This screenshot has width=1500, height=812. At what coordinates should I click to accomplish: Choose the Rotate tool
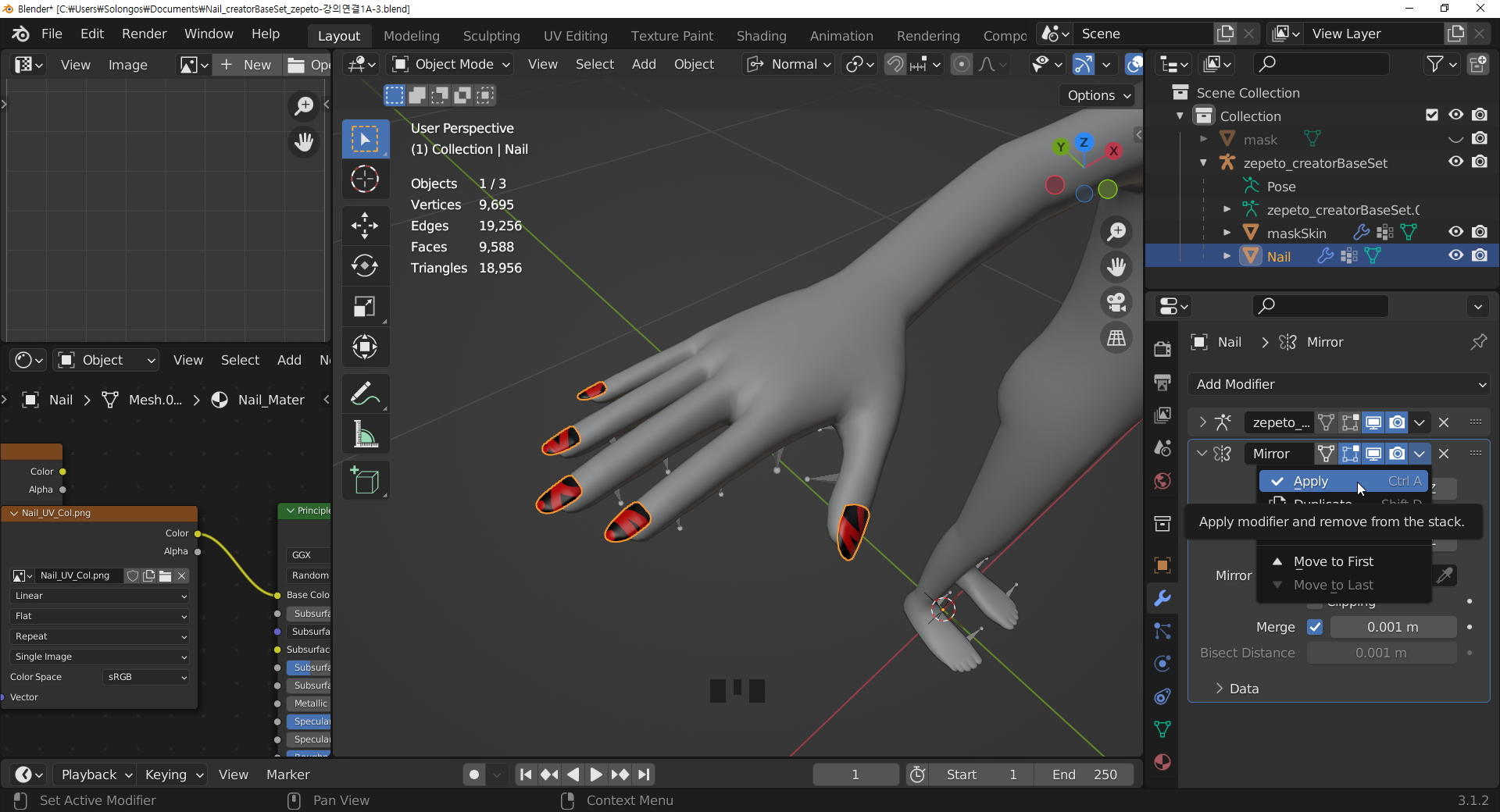(365, 265)
